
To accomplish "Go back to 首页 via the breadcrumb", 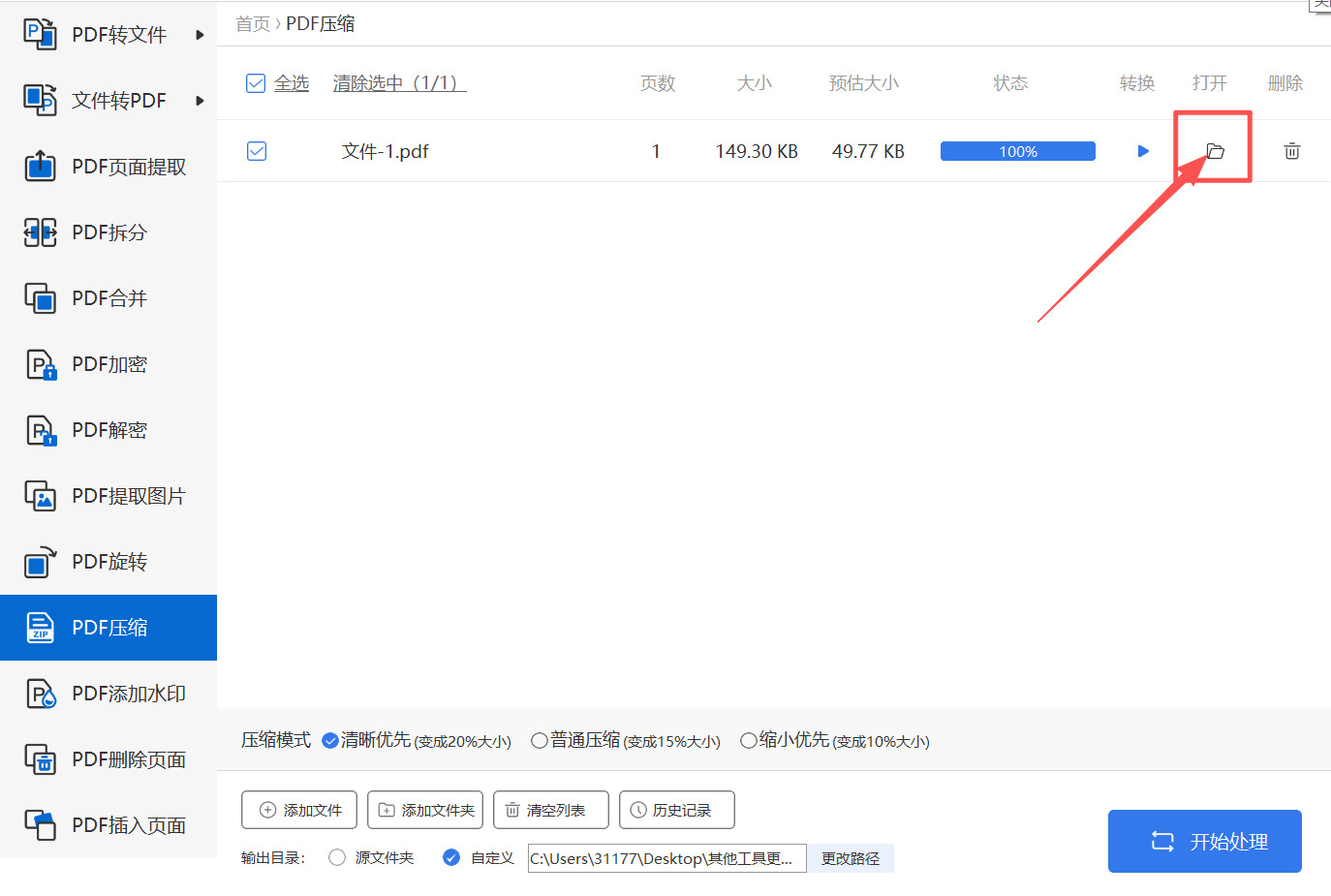I will [252, 23].
